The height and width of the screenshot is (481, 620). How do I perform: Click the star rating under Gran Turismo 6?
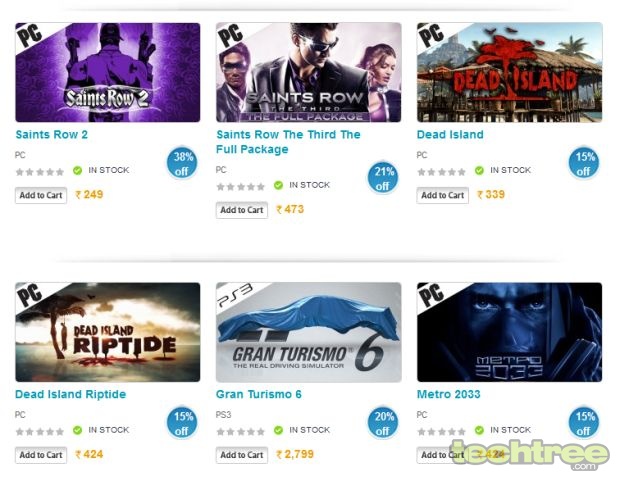pos(240,432)
